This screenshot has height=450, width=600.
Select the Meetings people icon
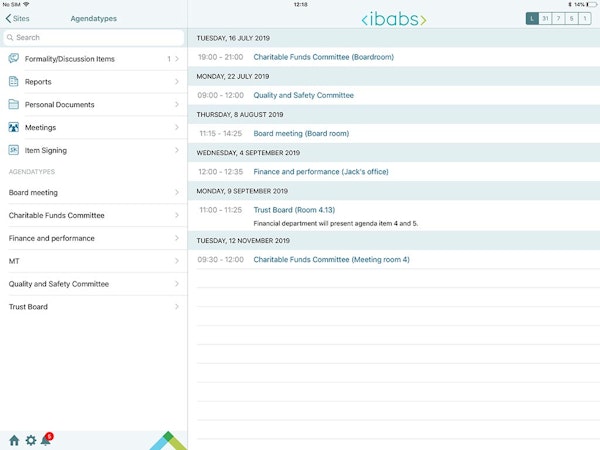point(13,127)
